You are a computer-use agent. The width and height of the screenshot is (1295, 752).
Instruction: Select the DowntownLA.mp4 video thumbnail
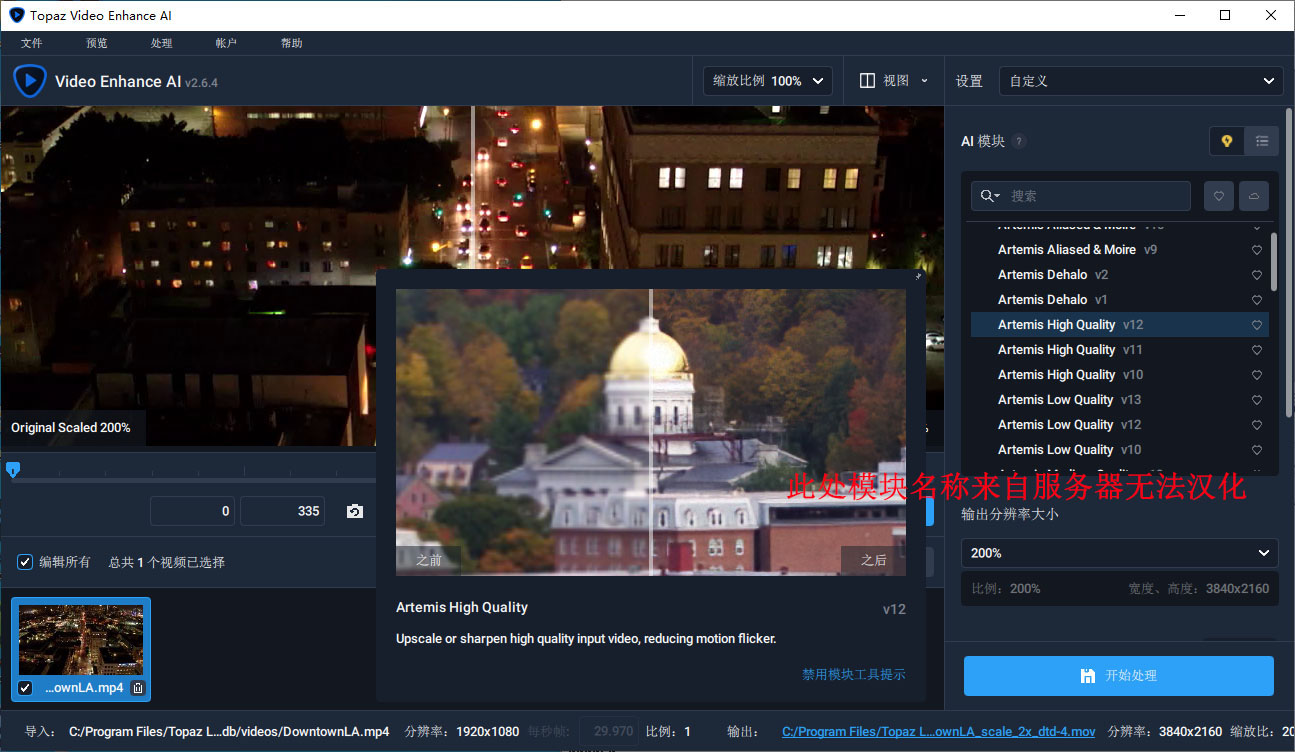[81, 639]
